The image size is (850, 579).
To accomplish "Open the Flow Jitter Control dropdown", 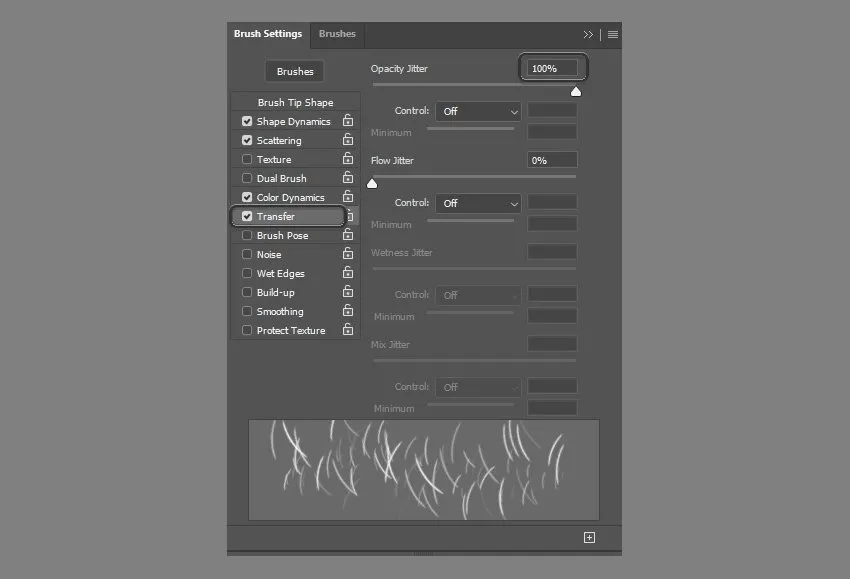I will pyautogui.click(x=478, y=203).
